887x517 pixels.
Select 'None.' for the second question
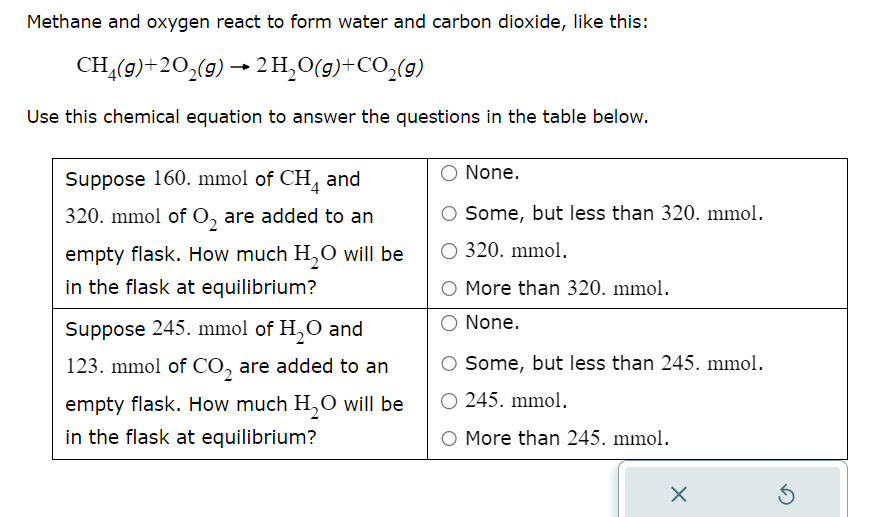449,323
